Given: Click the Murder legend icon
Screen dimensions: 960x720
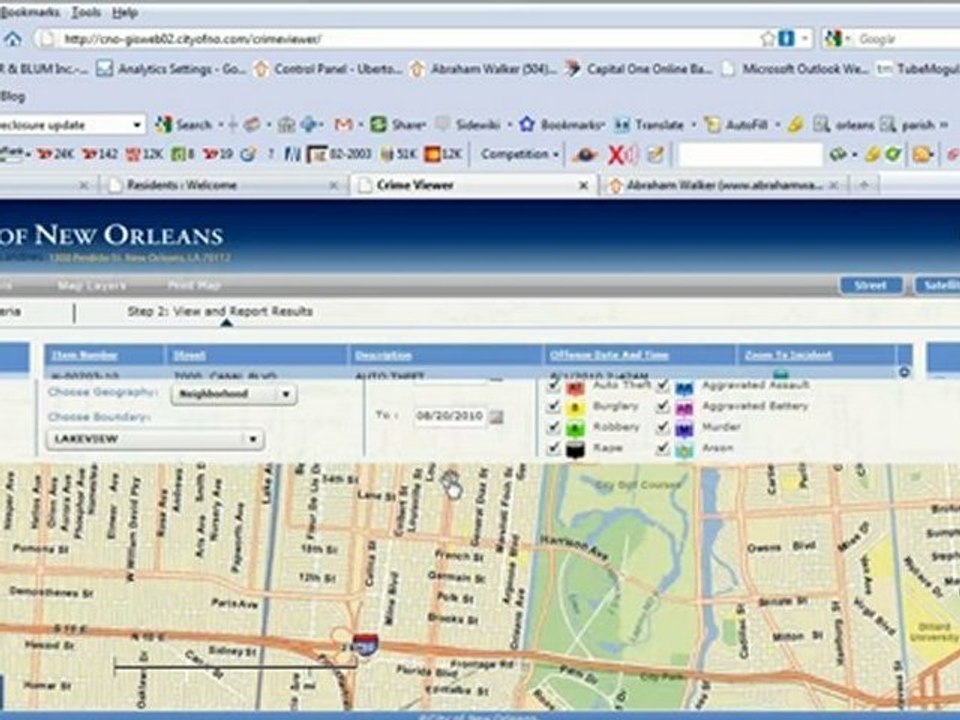Looking at the screenshot, I should pyautogui.click(x=684, y=429).
